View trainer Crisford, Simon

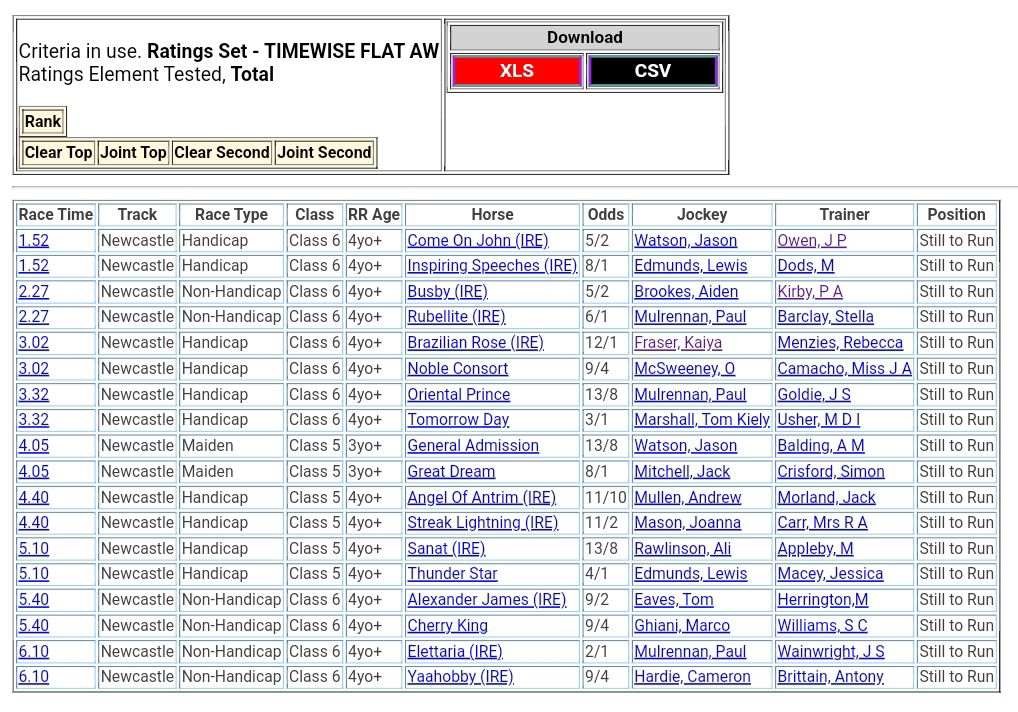click(830, 472)
